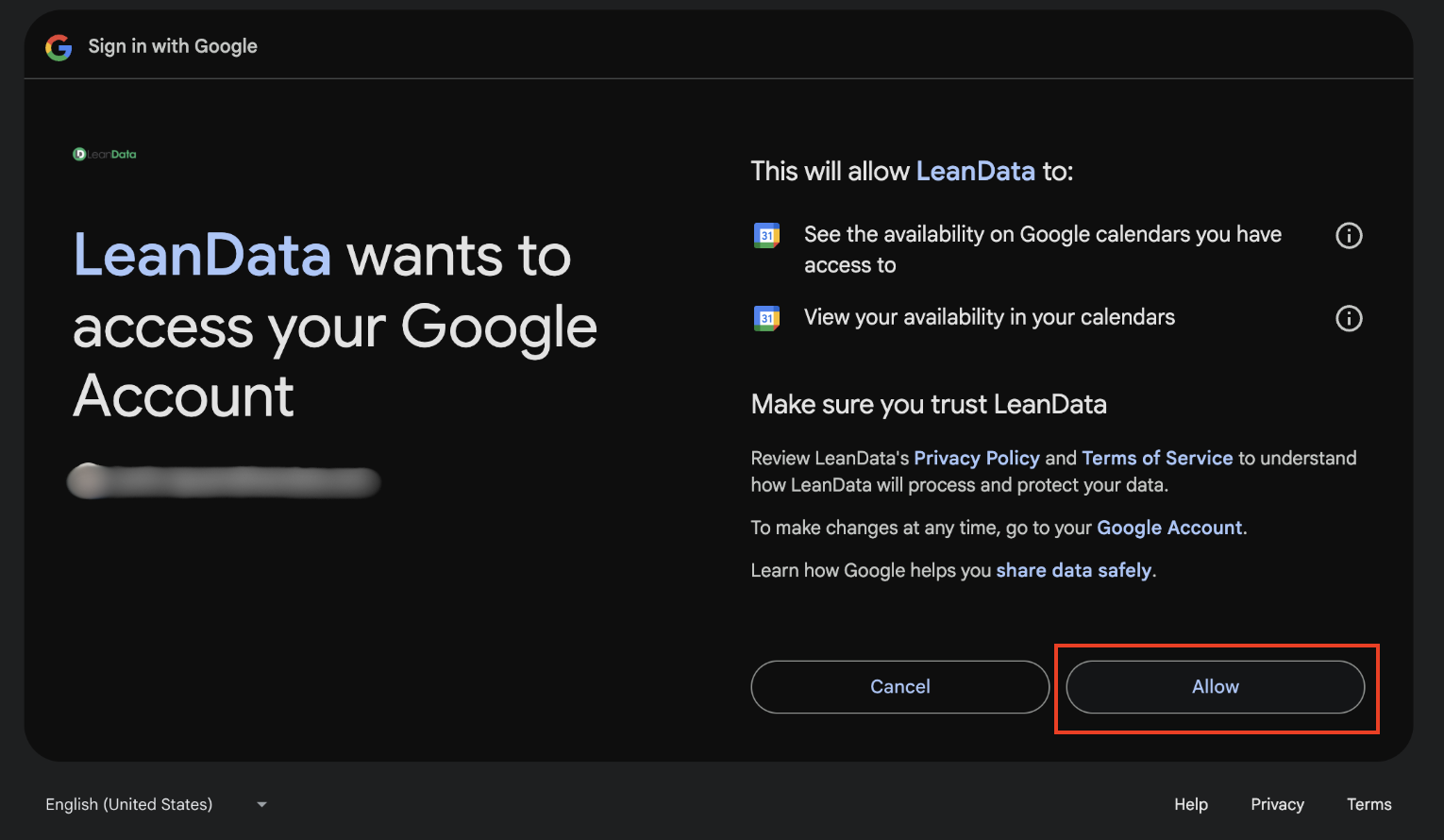Open LeanData's Privacy Policy link
1444x840 pixels.
point(976,458)
